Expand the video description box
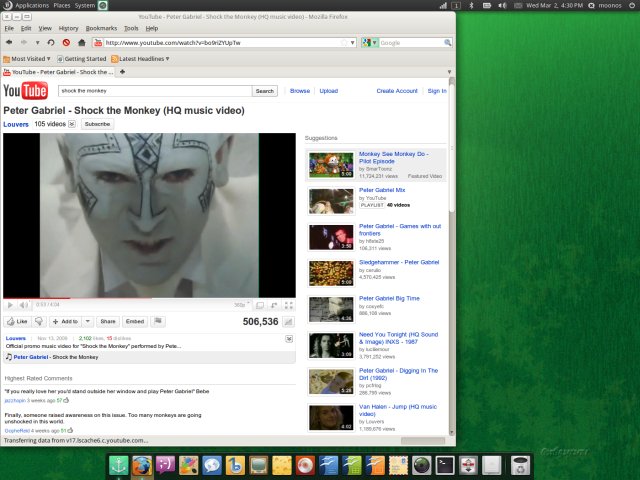The image size is (640, 480). pyautogui.click(x=289, y=340)
